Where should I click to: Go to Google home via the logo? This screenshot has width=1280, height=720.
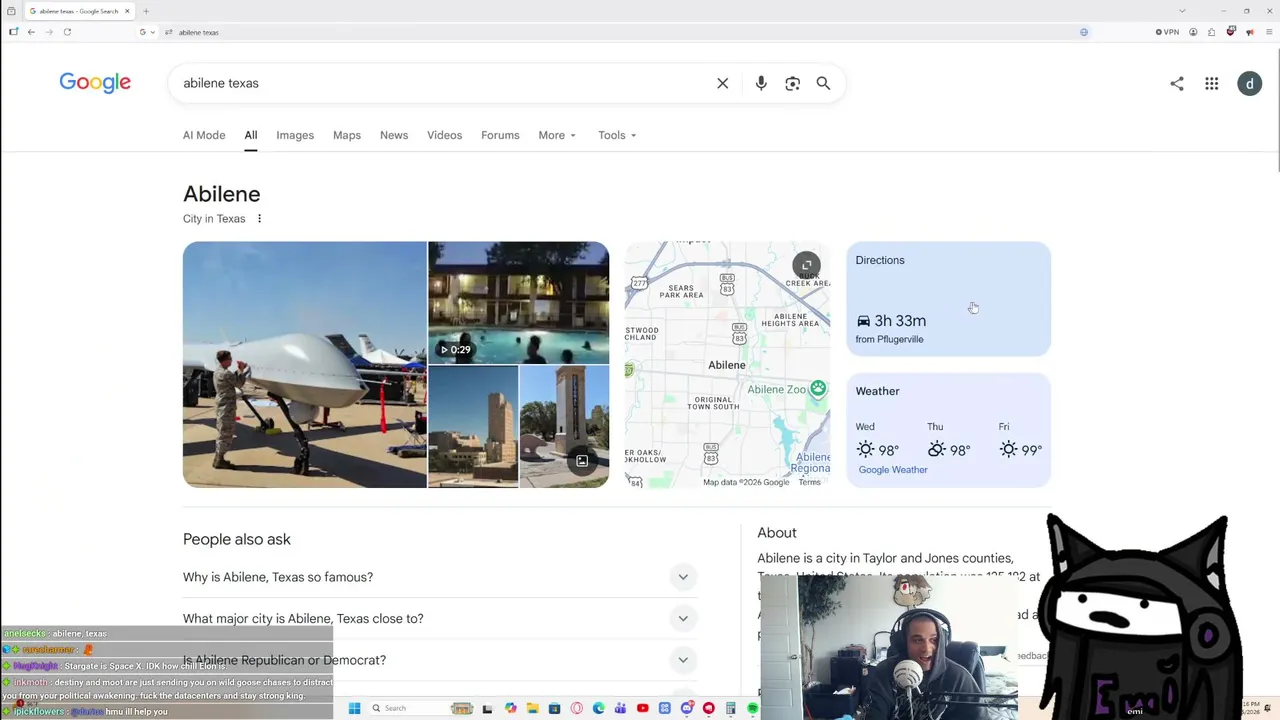[x=95, y=83]
